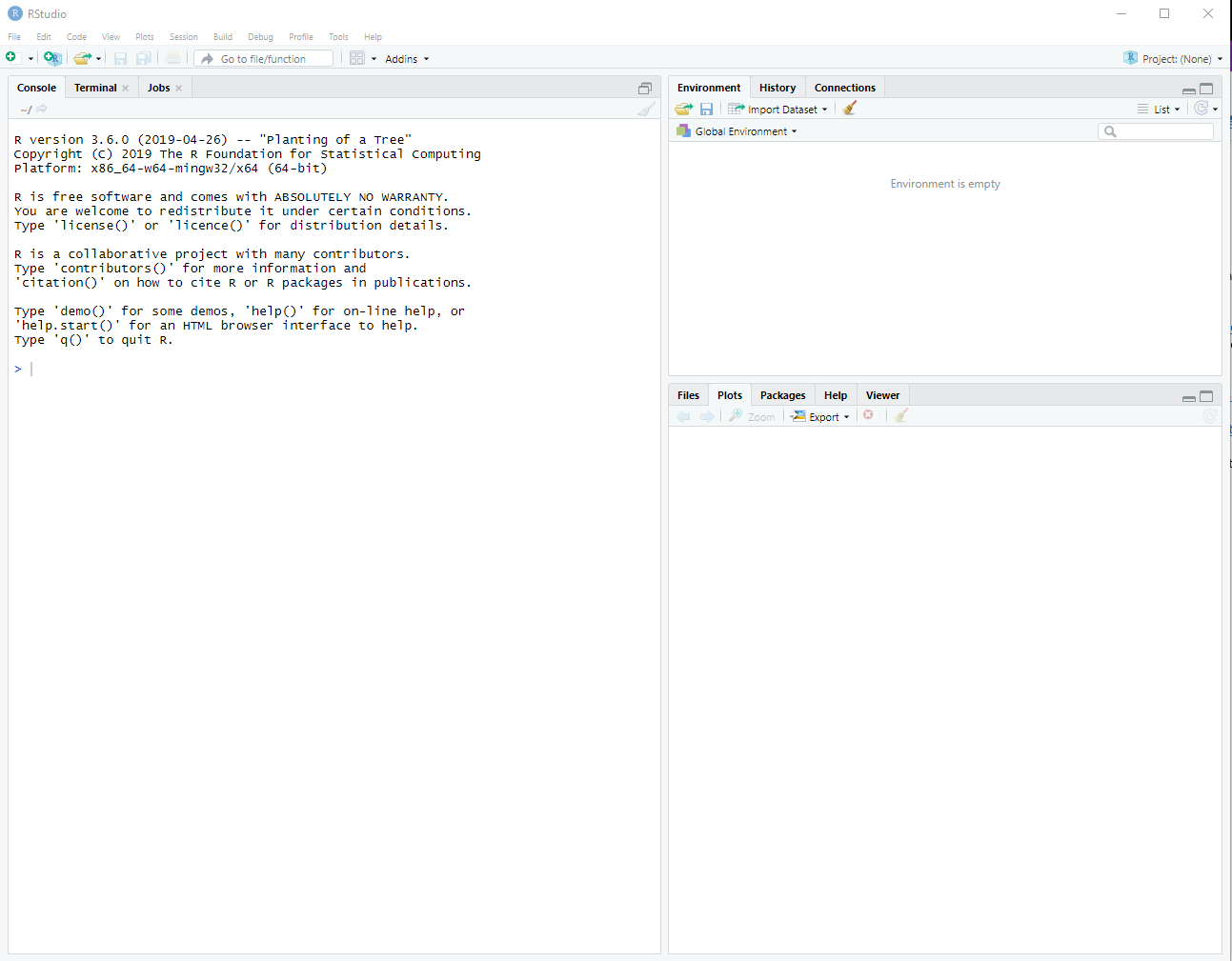Image resolution: width=1232 pixels, height=961 pixels.
Task: Open the Help menu in the menu bar
Action: click(x=373, y=37)
